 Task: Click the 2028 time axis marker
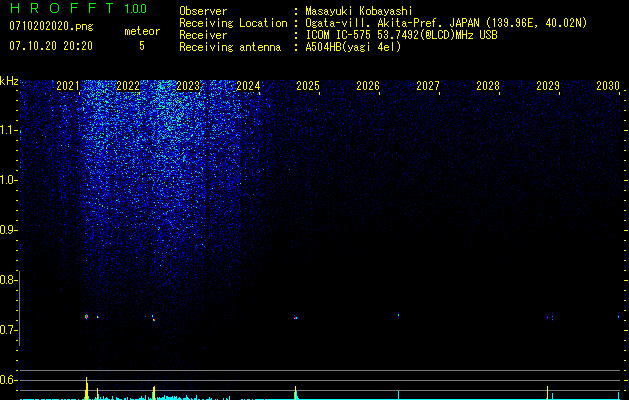pyautogui.click(x=488, y=86)
